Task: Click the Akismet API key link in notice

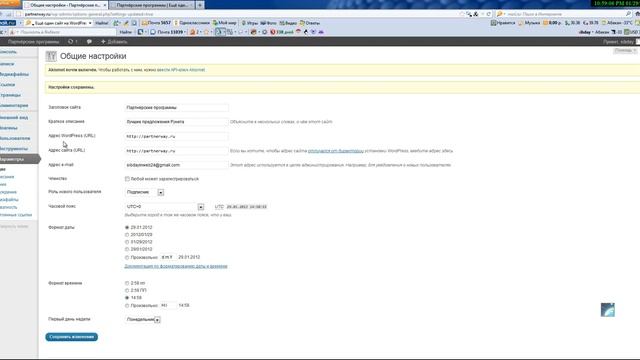Action: click(181, 70)
